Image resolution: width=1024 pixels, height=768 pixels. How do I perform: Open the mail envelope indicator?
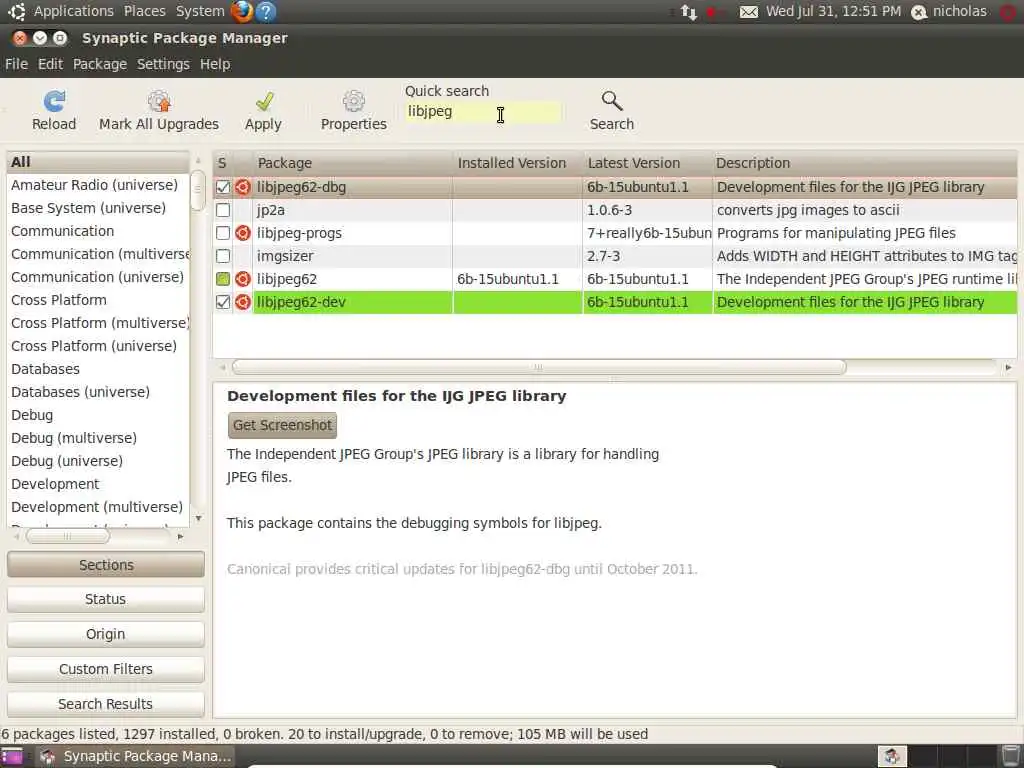(x=748, y=12)
